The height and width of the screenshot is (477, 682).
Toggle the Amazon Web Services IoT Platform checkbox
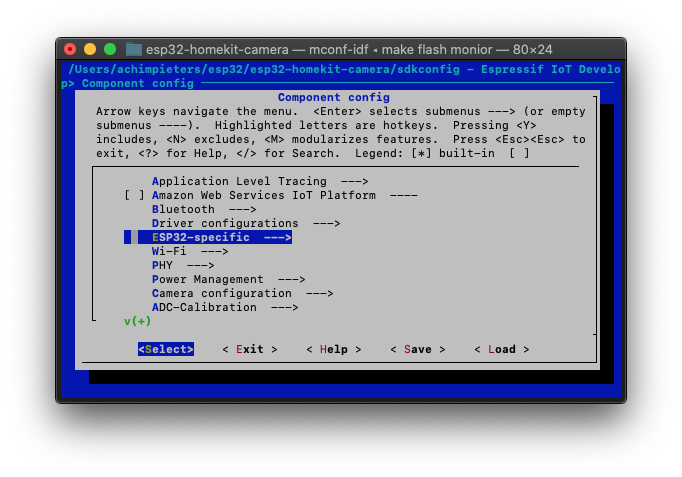coord(134,195)
